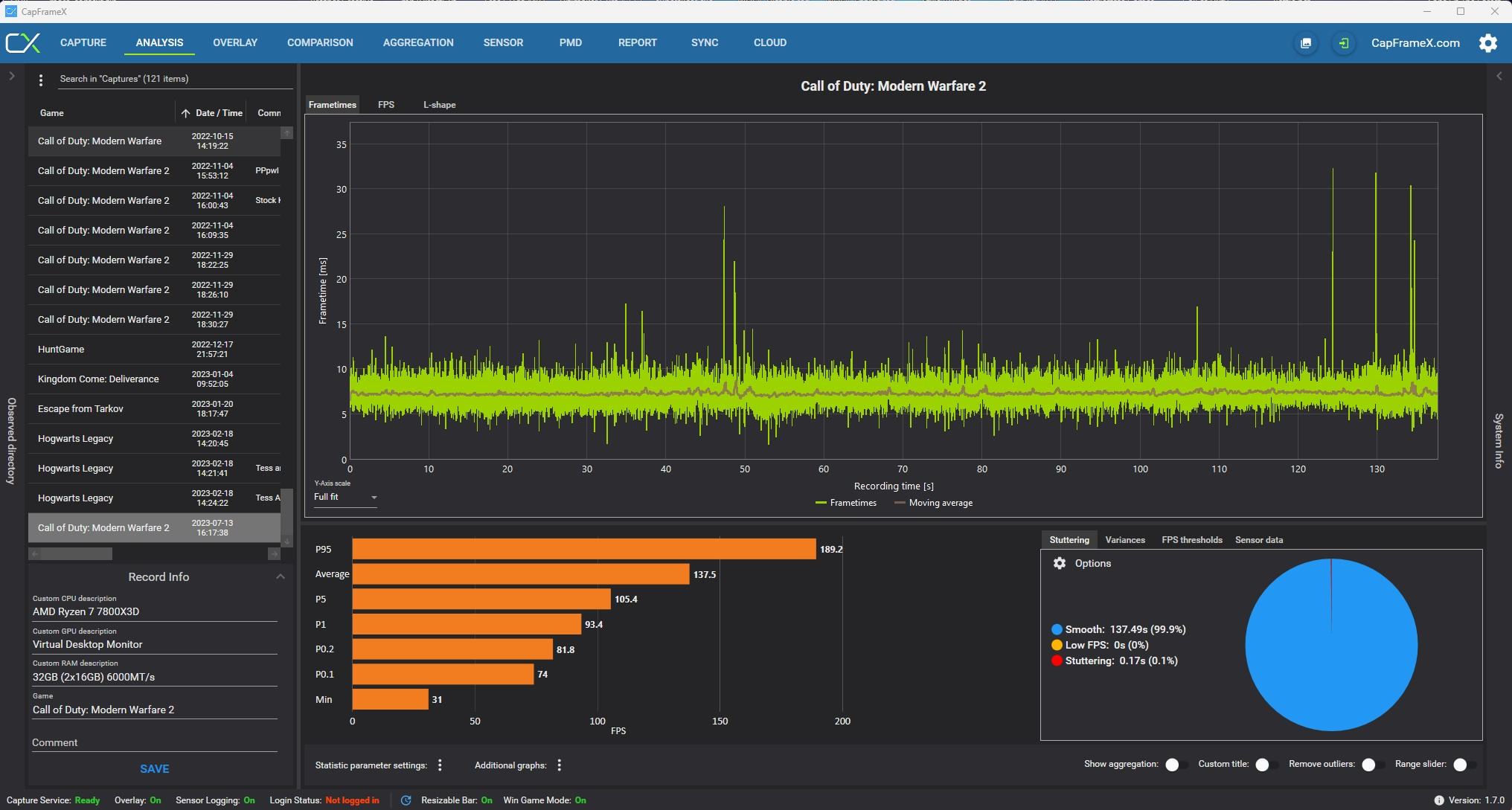Switch graph to the L-shape tab
1512x810 pixels.
440,105
